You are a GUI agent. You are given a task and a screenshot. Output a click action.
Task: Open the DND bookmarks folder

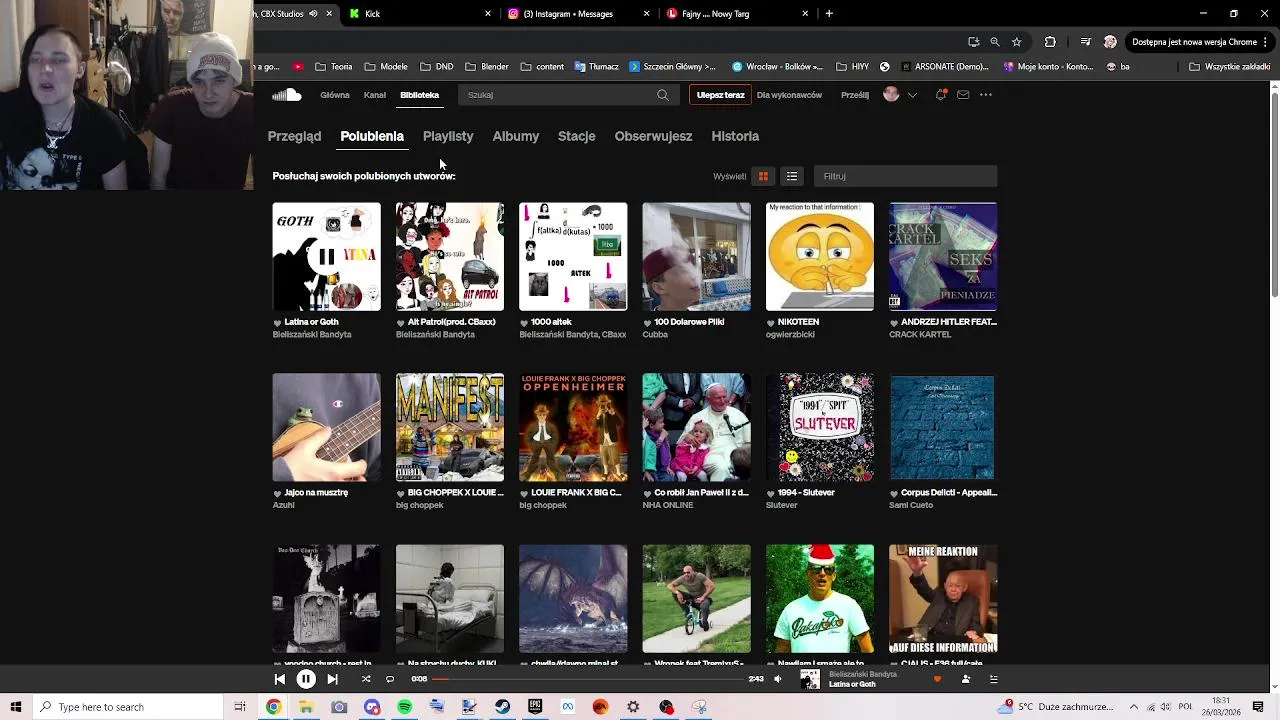point(437,67)
